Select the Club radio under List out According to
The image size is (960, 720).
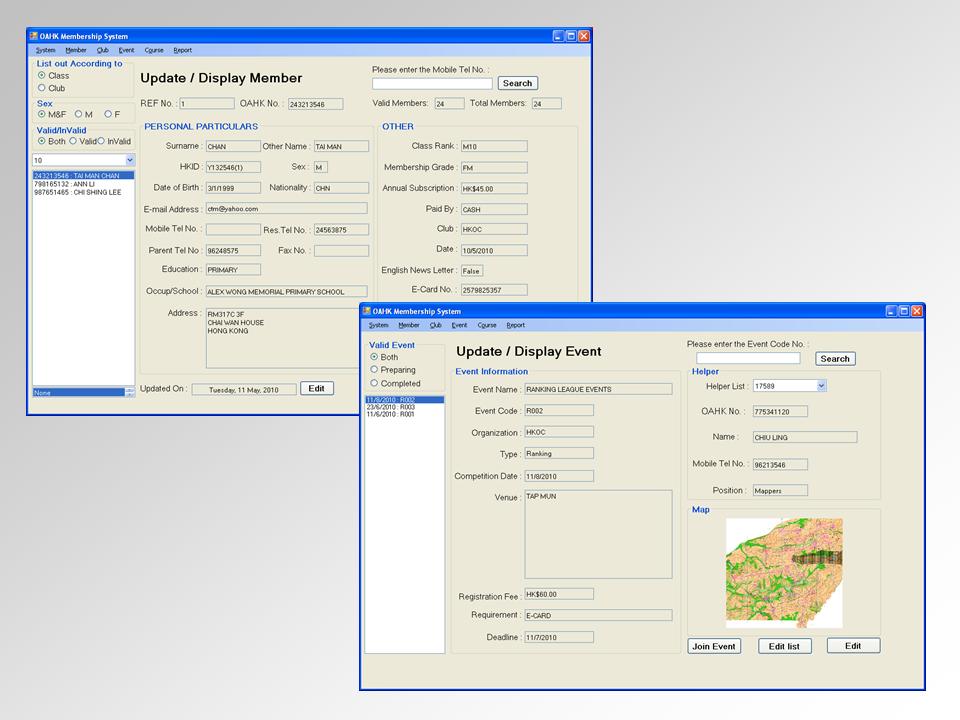[x=42, y=88]
